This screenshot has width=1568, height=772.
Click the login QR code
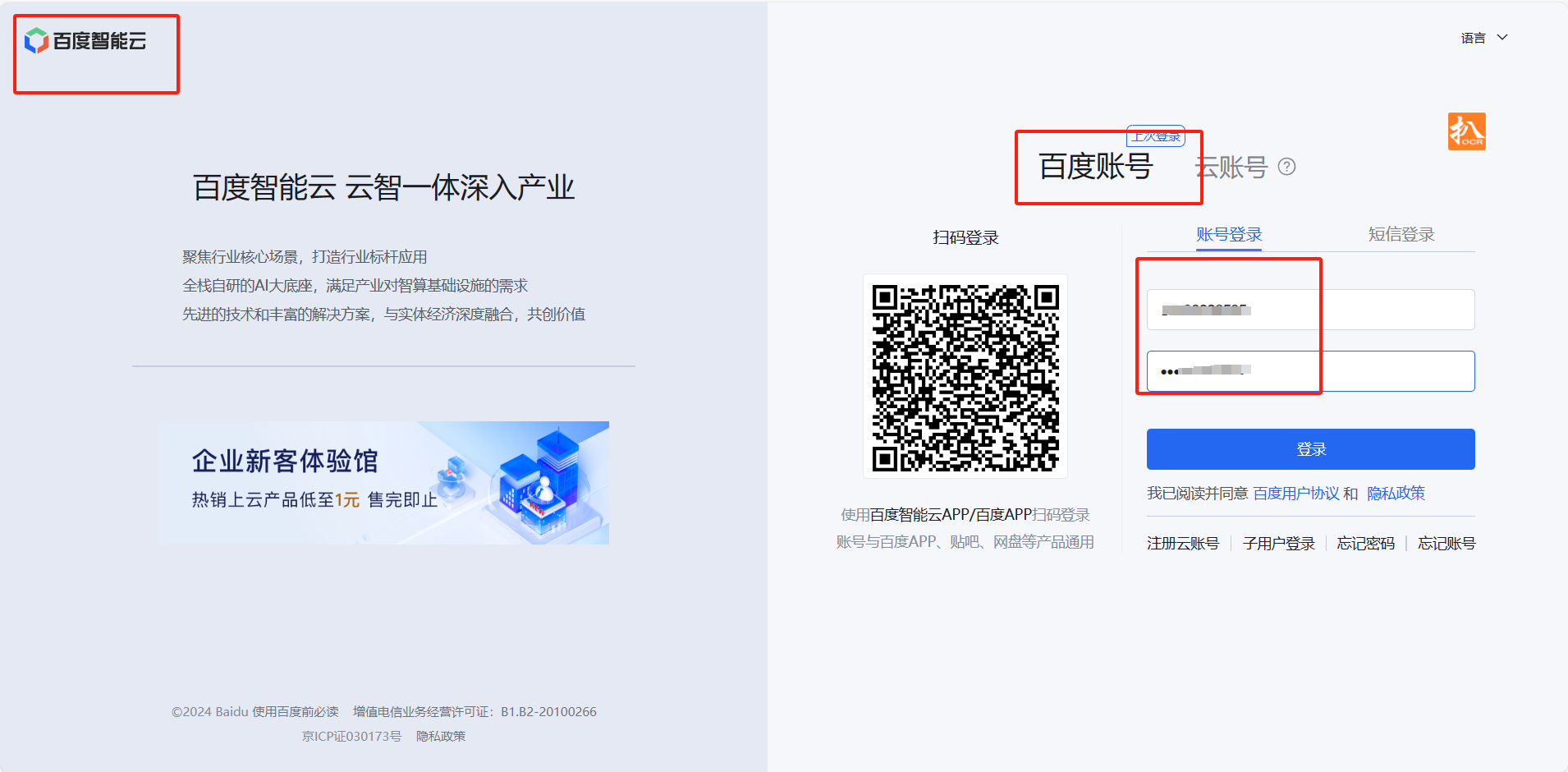965,376
